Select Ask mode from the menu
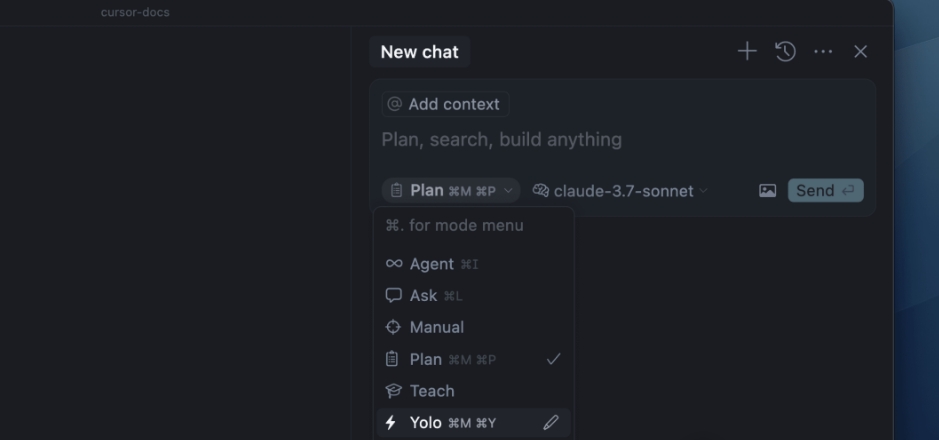Image resolution: width=939 pixels, height=440 pixels. point(424,296)
